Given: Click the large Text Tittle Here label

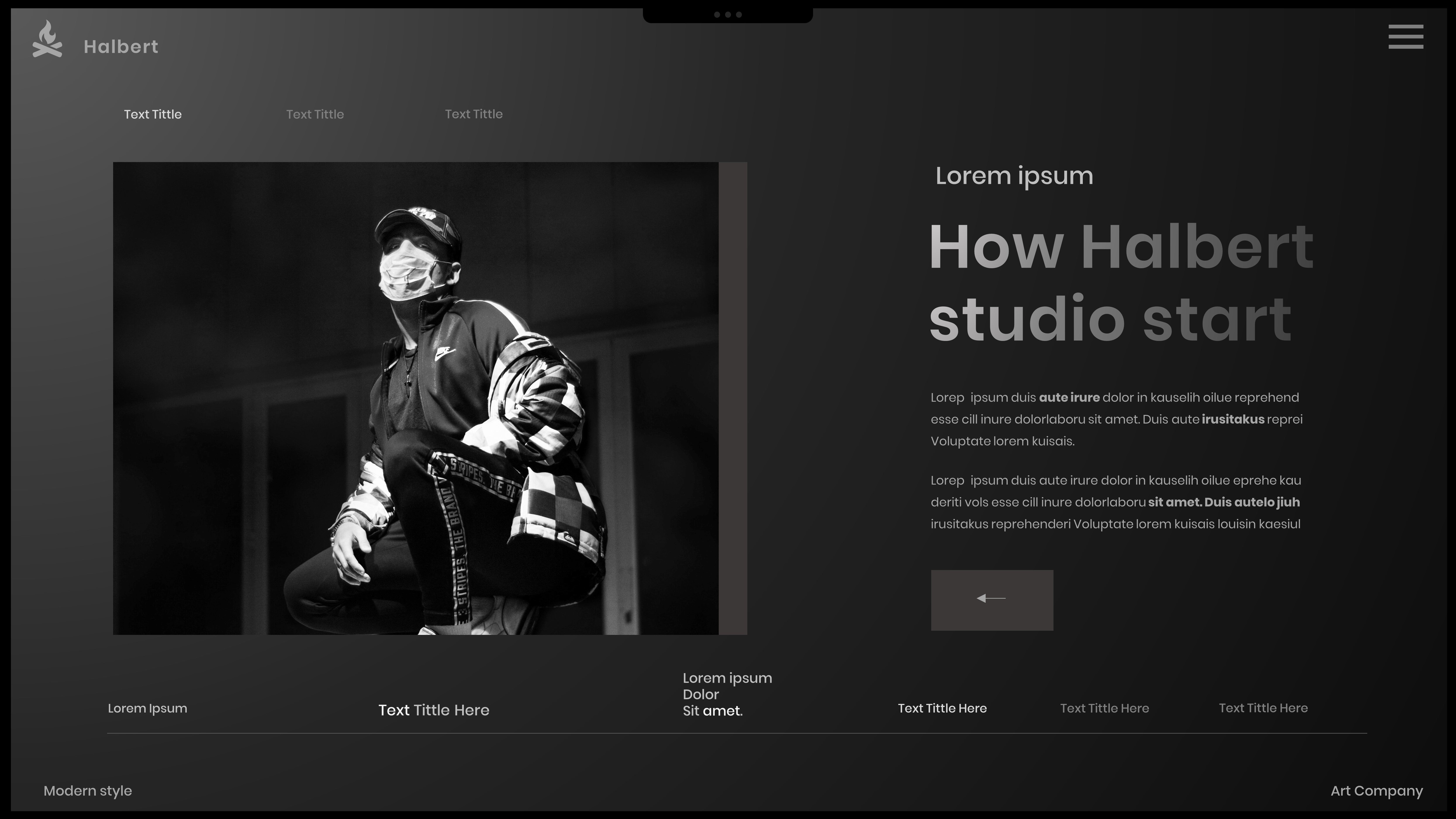Looking at the screenshot, I should (434, 710).
